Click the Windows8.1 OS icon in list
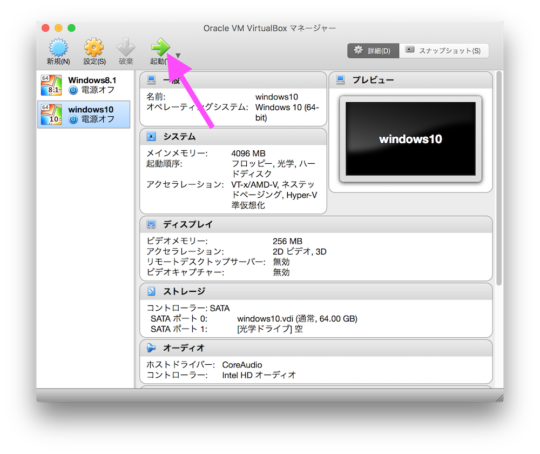Image resolution: width=540 pixels, height=454 pixels. coord(51,85)
